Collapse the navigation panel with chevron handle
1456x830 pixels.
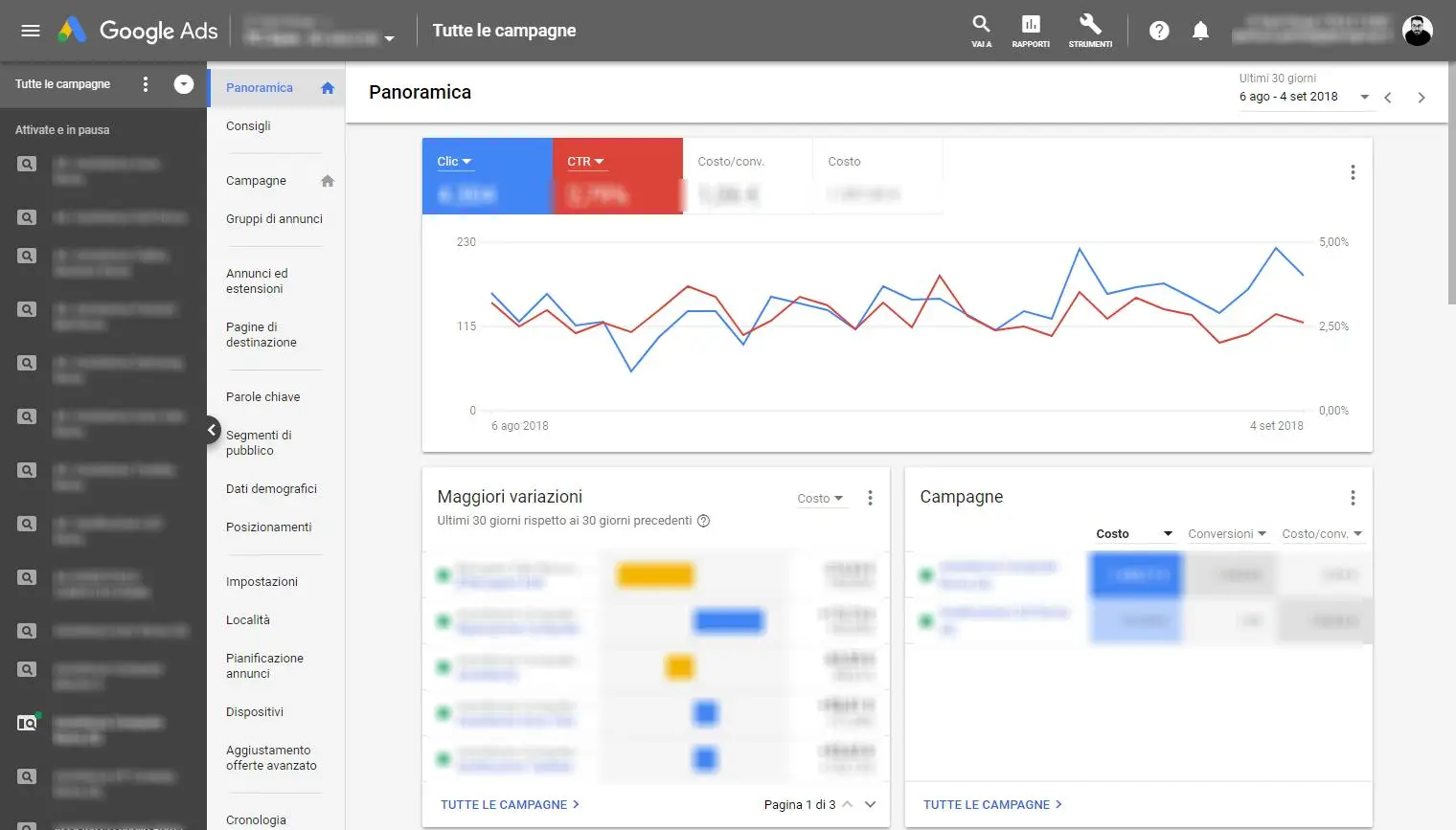point(212,430)
